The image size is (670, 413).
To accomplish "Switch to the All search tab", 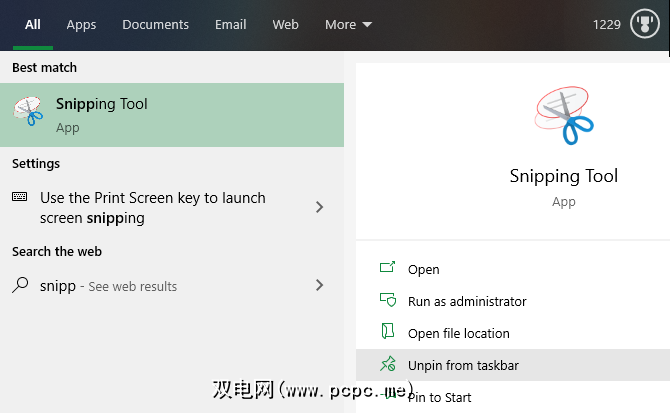I will coord(32,25).
